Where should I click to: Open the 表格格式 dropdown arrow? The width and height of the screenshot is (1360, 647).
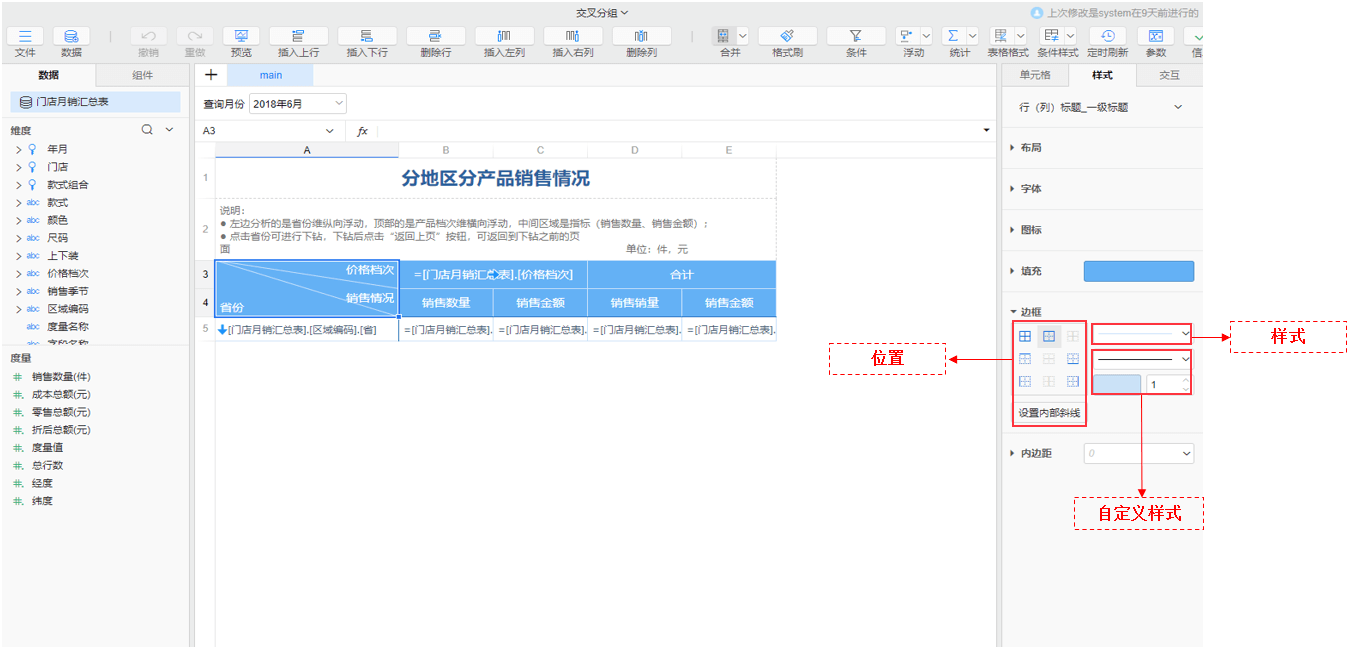click(1019, 36)
